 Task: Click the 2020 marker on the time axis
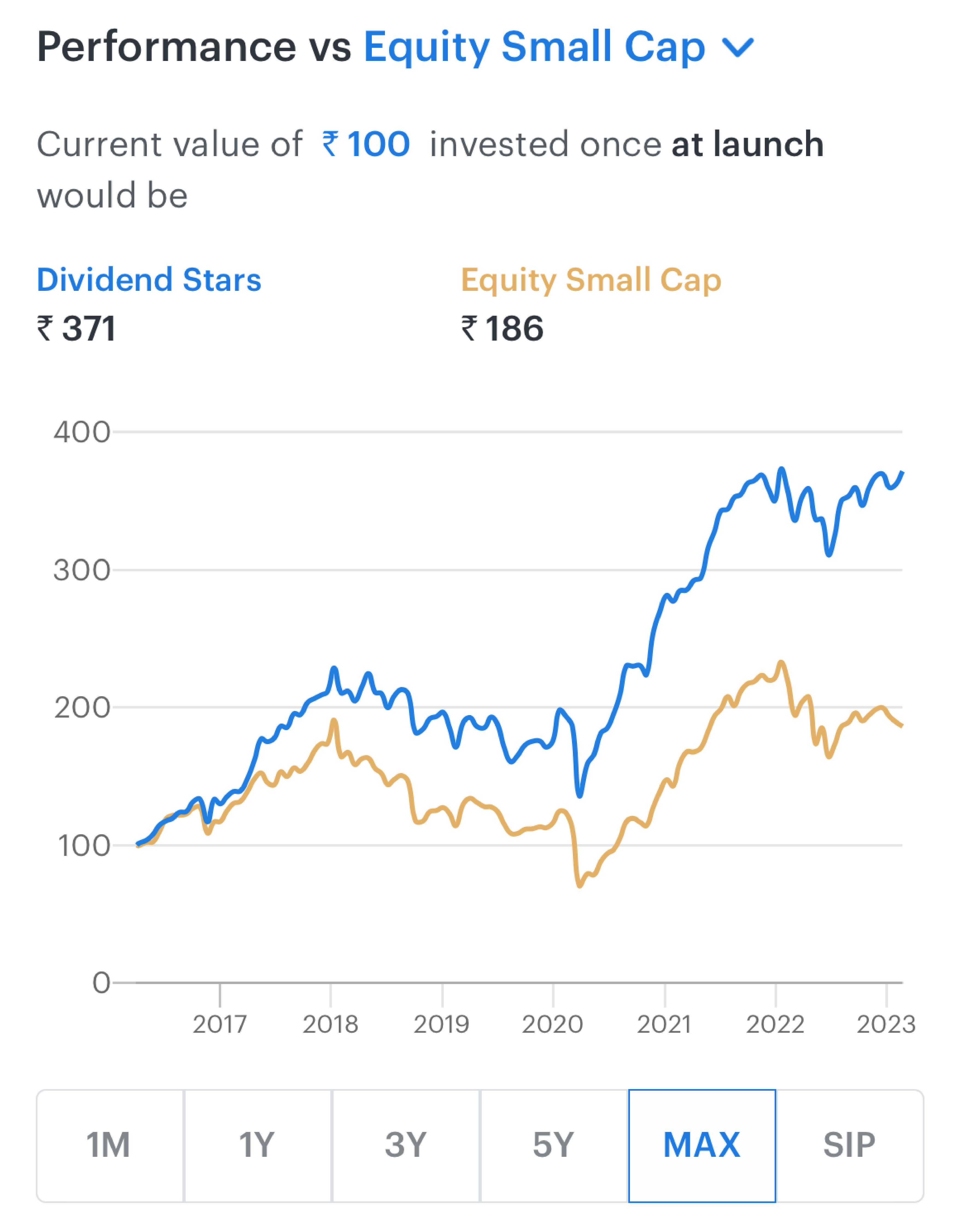click(553, 1024)
